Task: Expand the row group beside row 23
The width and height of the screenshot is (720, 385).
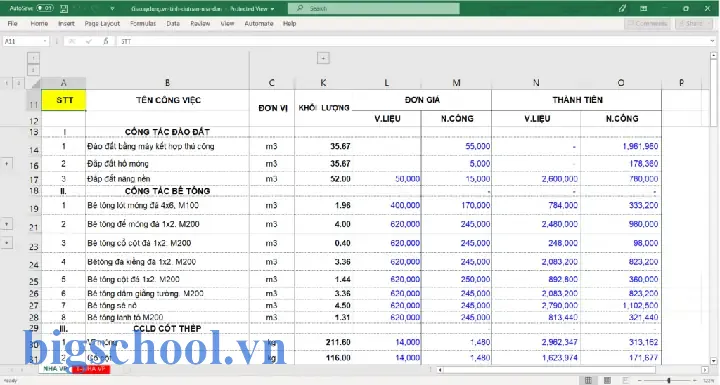Action: [7, 243]
